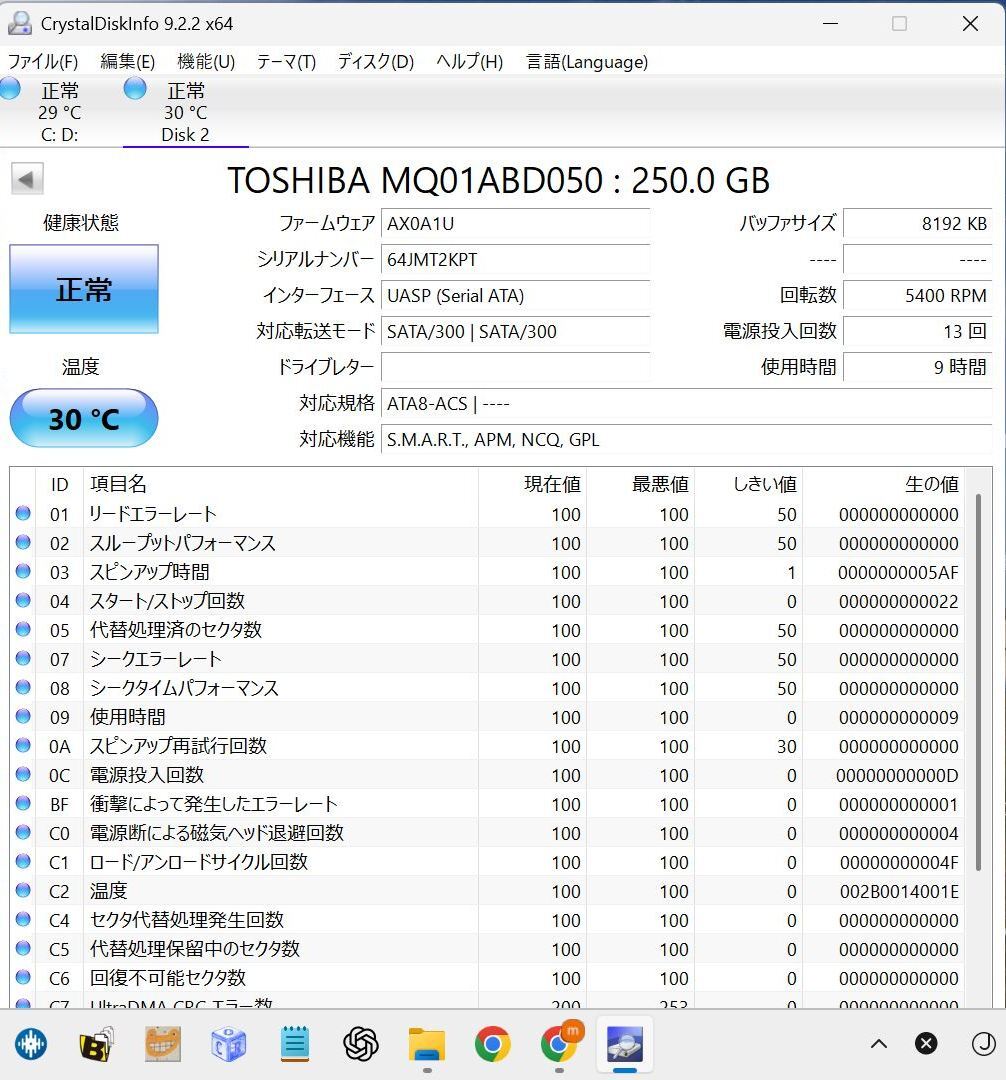Screen dimensions: 1006x1080
Task: Click the ATA8-ACS standard field
Action: coord(687,404)
